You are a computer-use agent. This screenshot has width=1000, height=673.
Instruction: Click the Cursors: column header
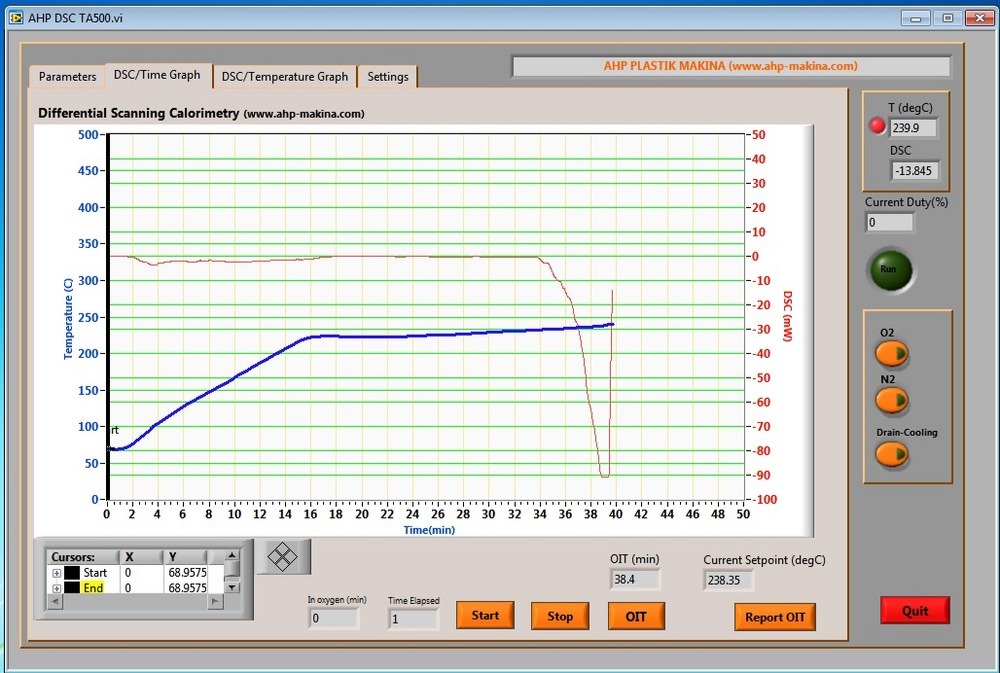83,557
